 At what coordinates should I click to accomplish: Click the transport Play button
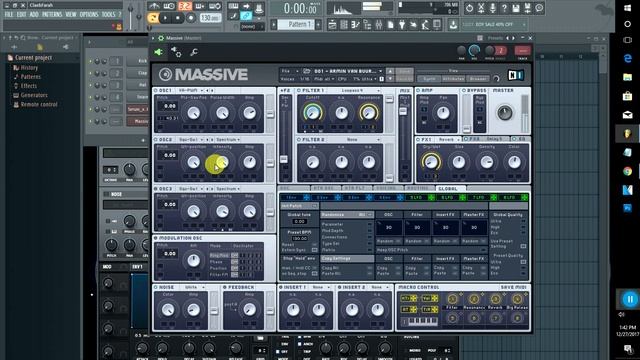(x=165, y=18)
